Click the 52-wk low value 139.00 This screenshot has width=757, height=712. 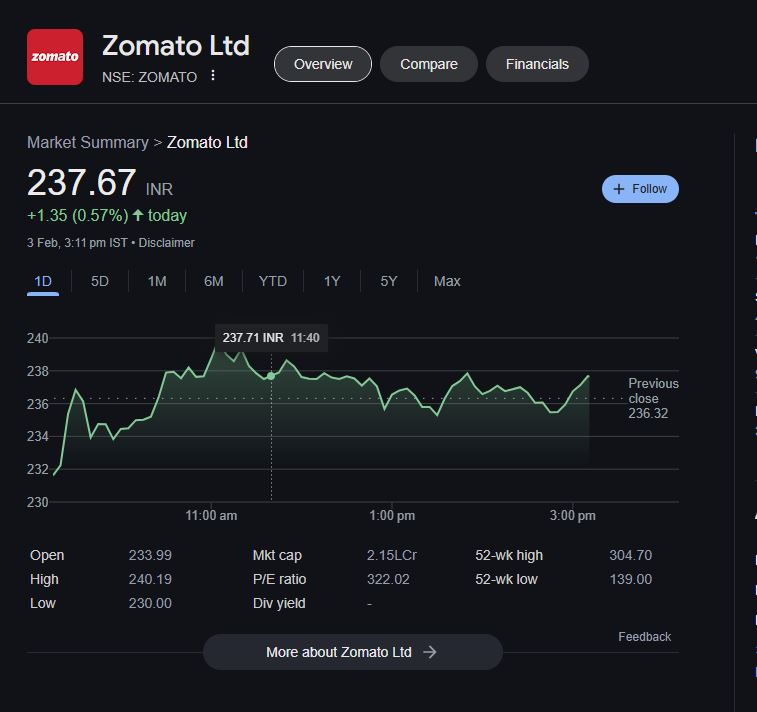pyautogui.click(x=631, y=579)
